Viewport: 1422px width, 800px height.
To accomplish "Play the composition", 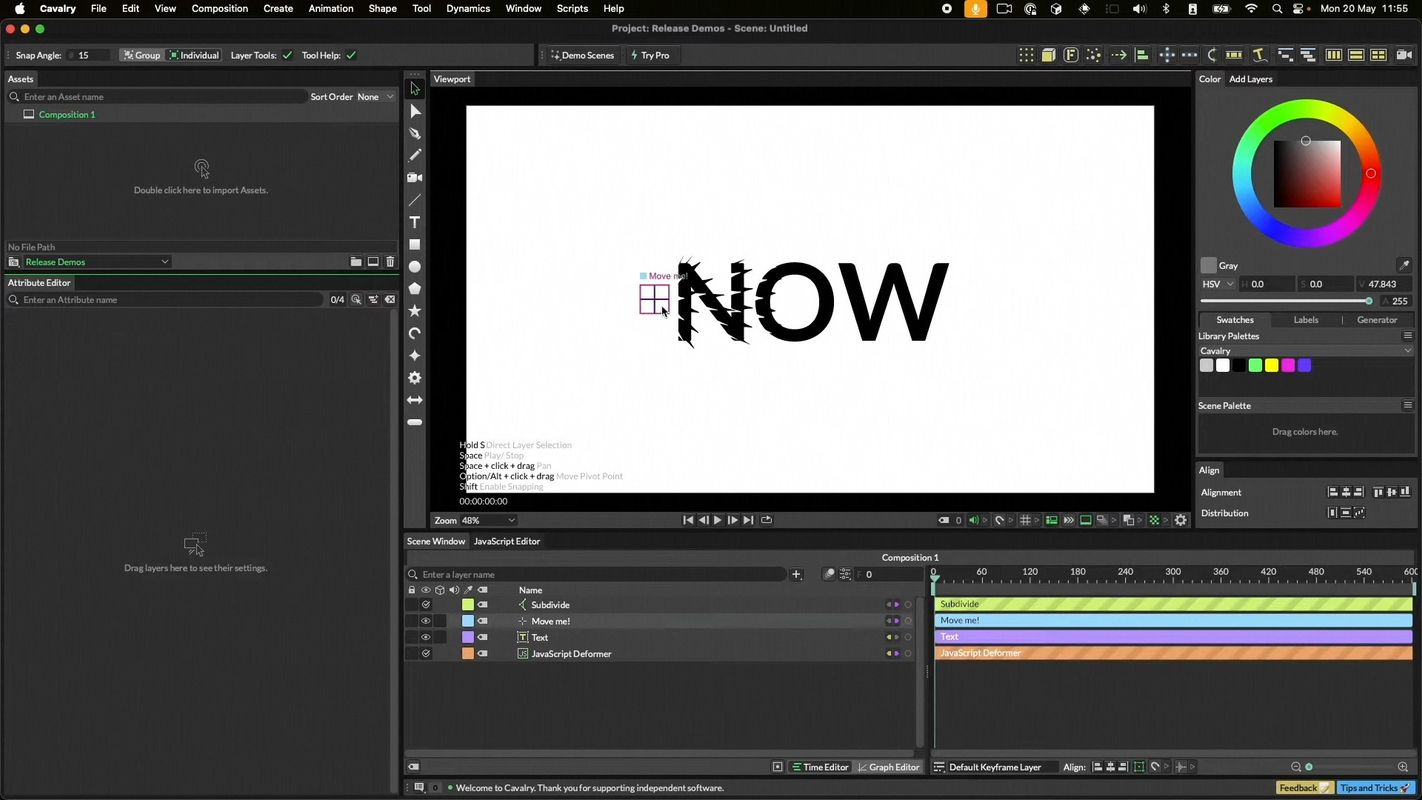I will (x=717, y=520).
